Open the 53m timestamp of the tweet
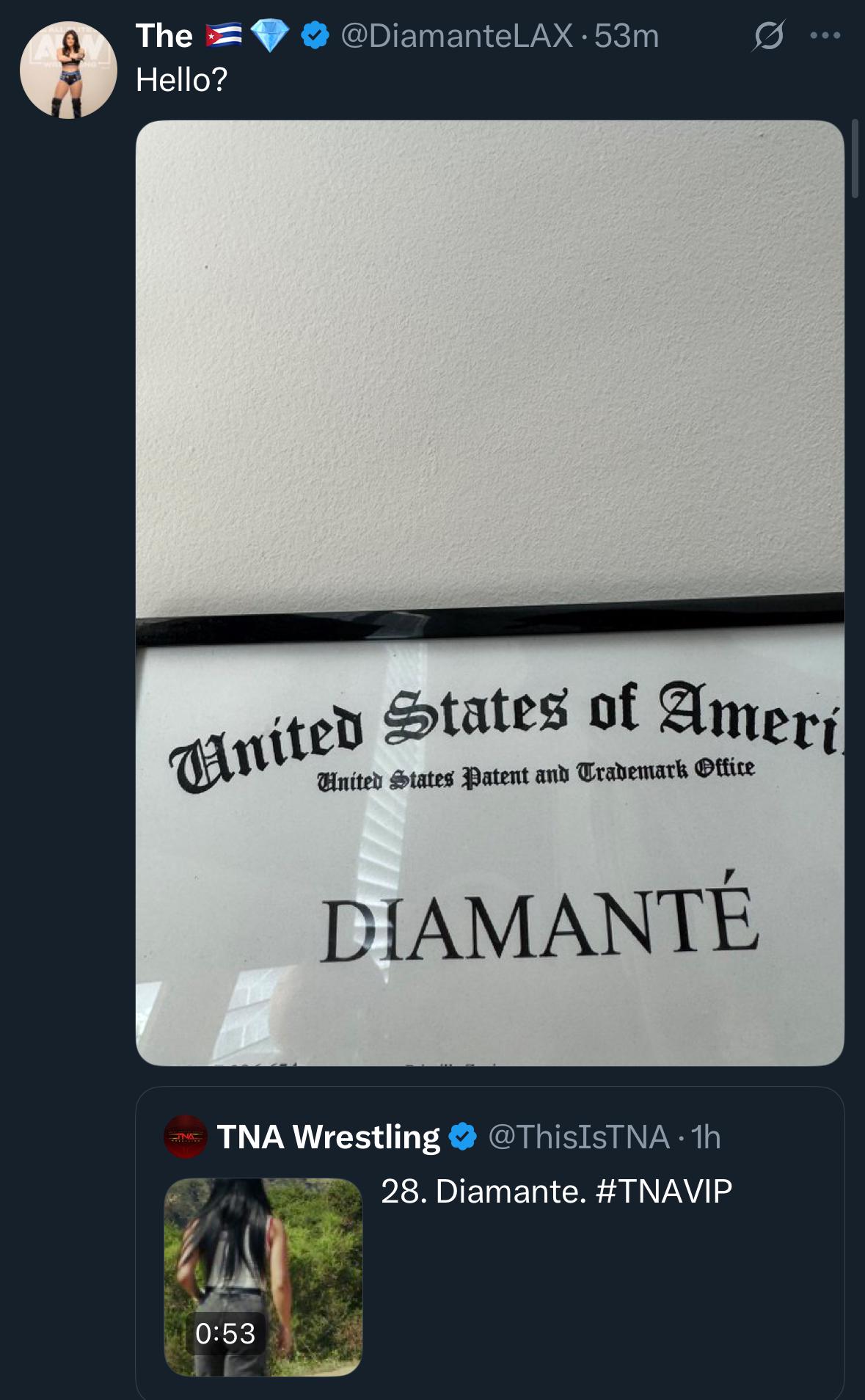 pos(627,35)
